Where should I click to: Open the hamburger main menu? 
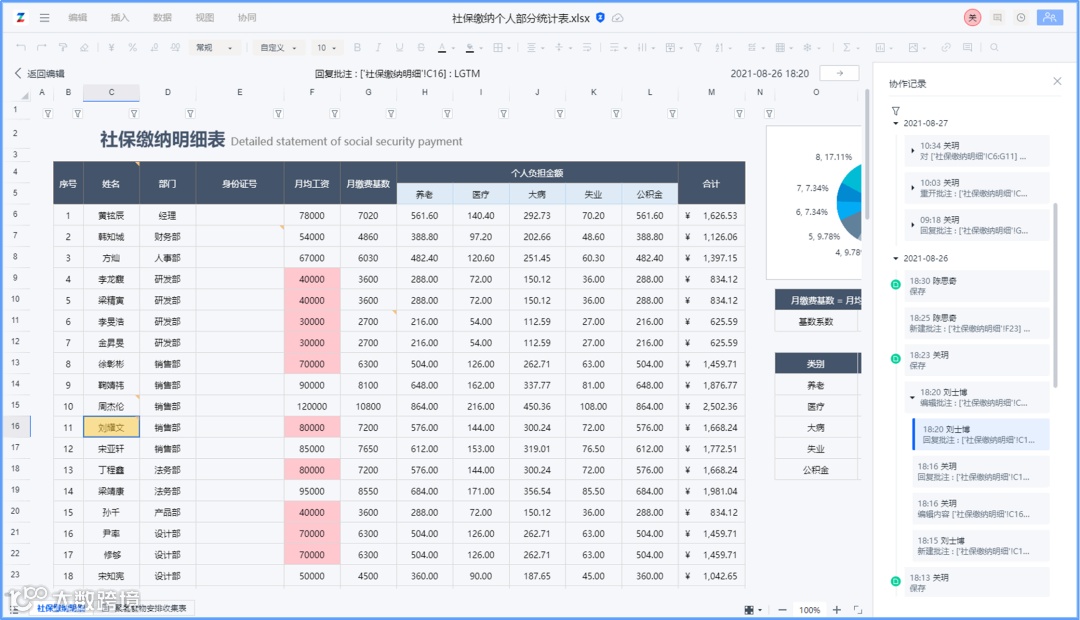click(45, 18)
